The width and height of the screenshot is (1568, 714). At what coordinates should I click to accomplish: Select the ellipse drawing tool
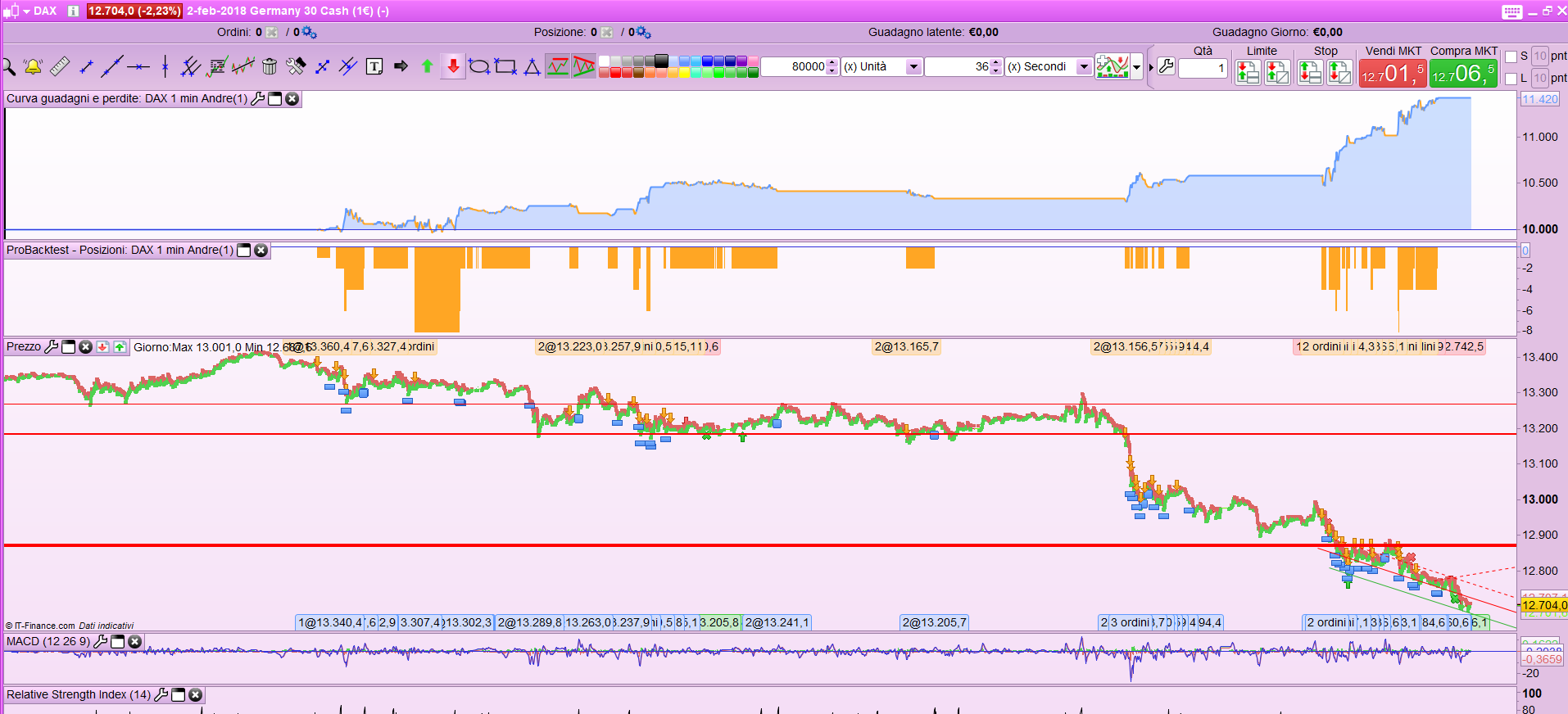[x=479, y=67]
